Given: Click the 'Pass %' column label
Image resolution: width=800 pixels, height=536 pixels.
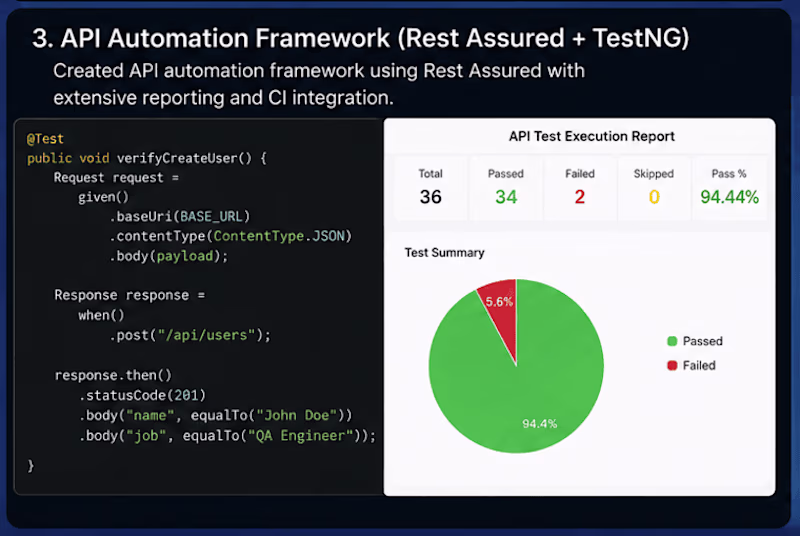Looking at the screenshot, I should tap(729, 173).
